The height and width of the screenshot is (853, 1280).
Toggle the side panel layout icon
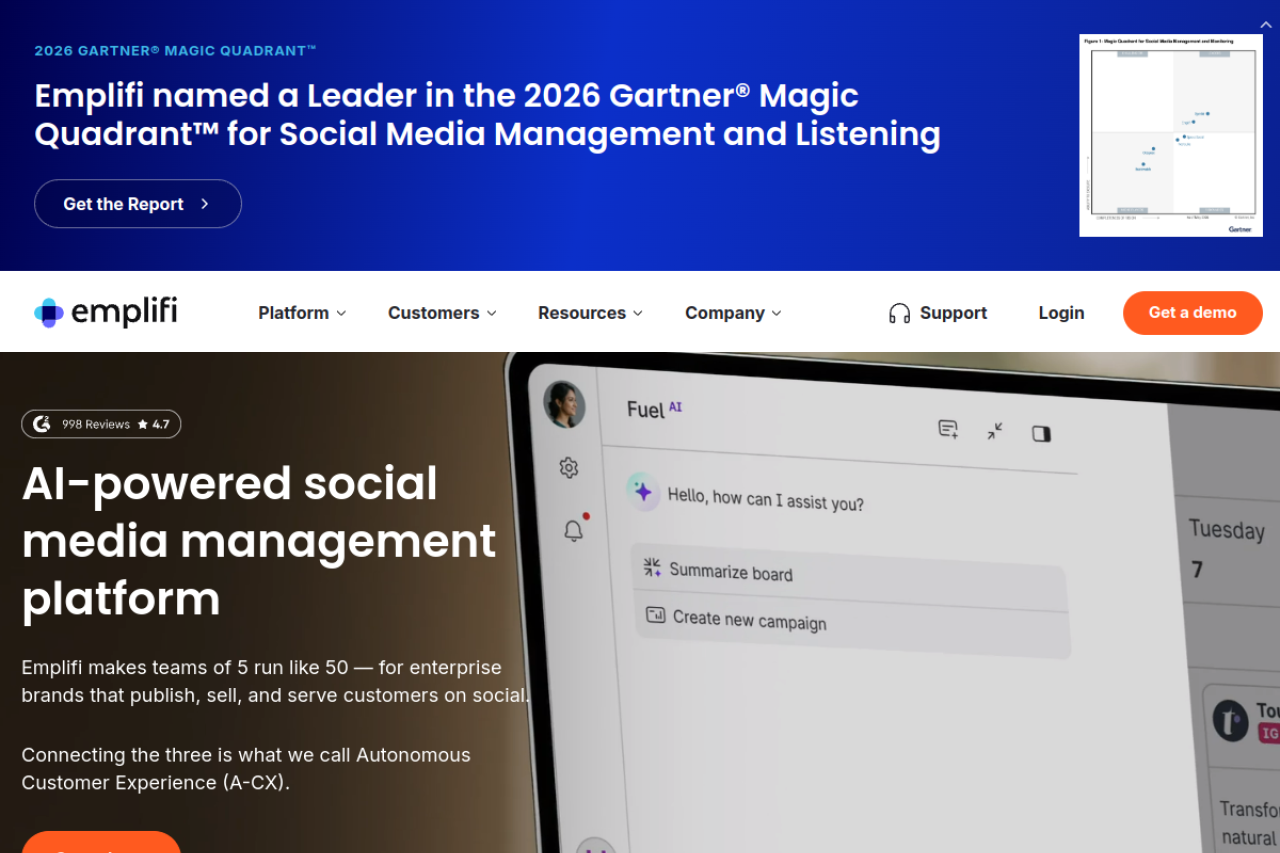tap(1041, 433)
